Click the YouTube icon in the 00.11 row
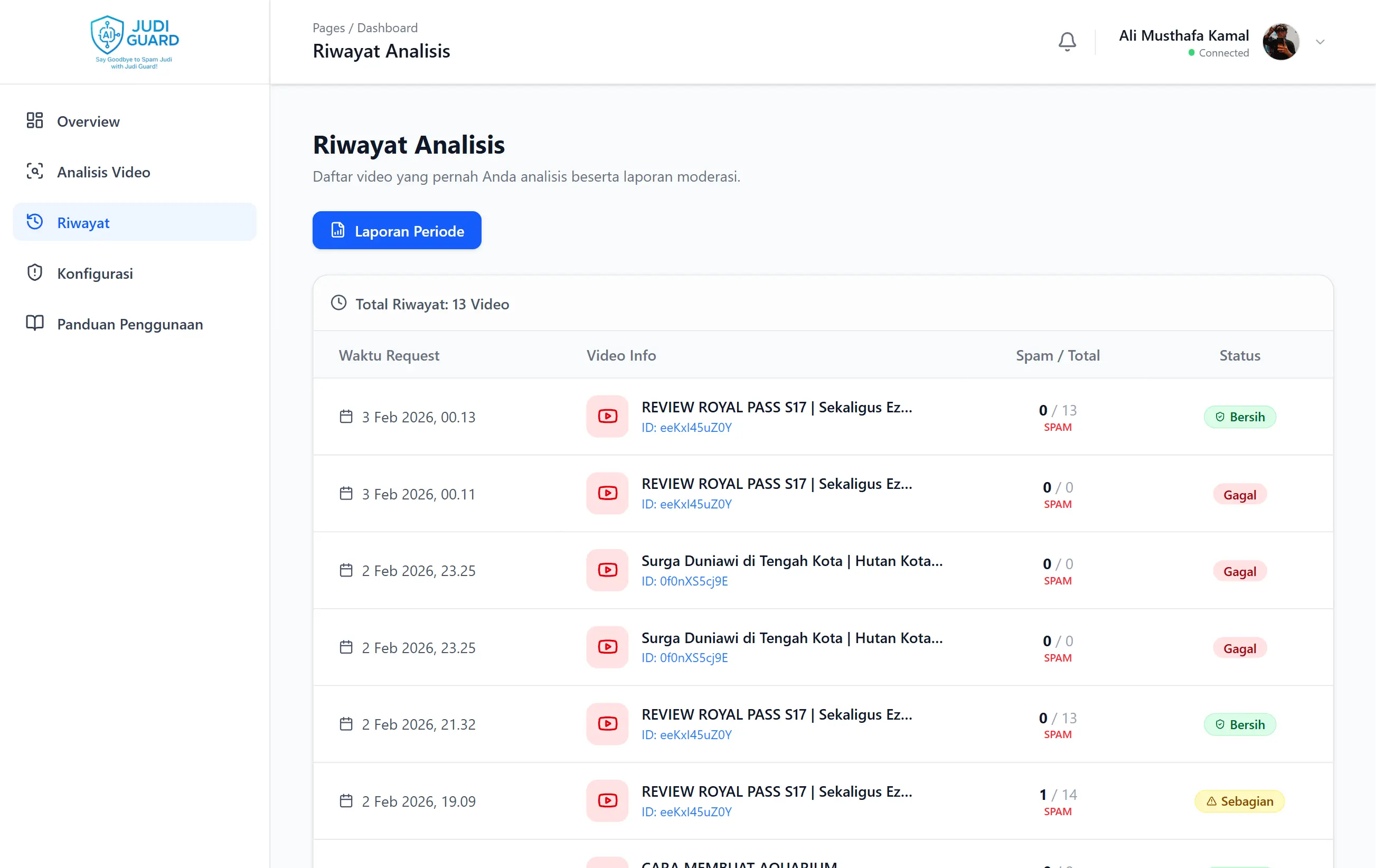The height and width of the screenshot is (868, 1376). [x=607, y=493]
